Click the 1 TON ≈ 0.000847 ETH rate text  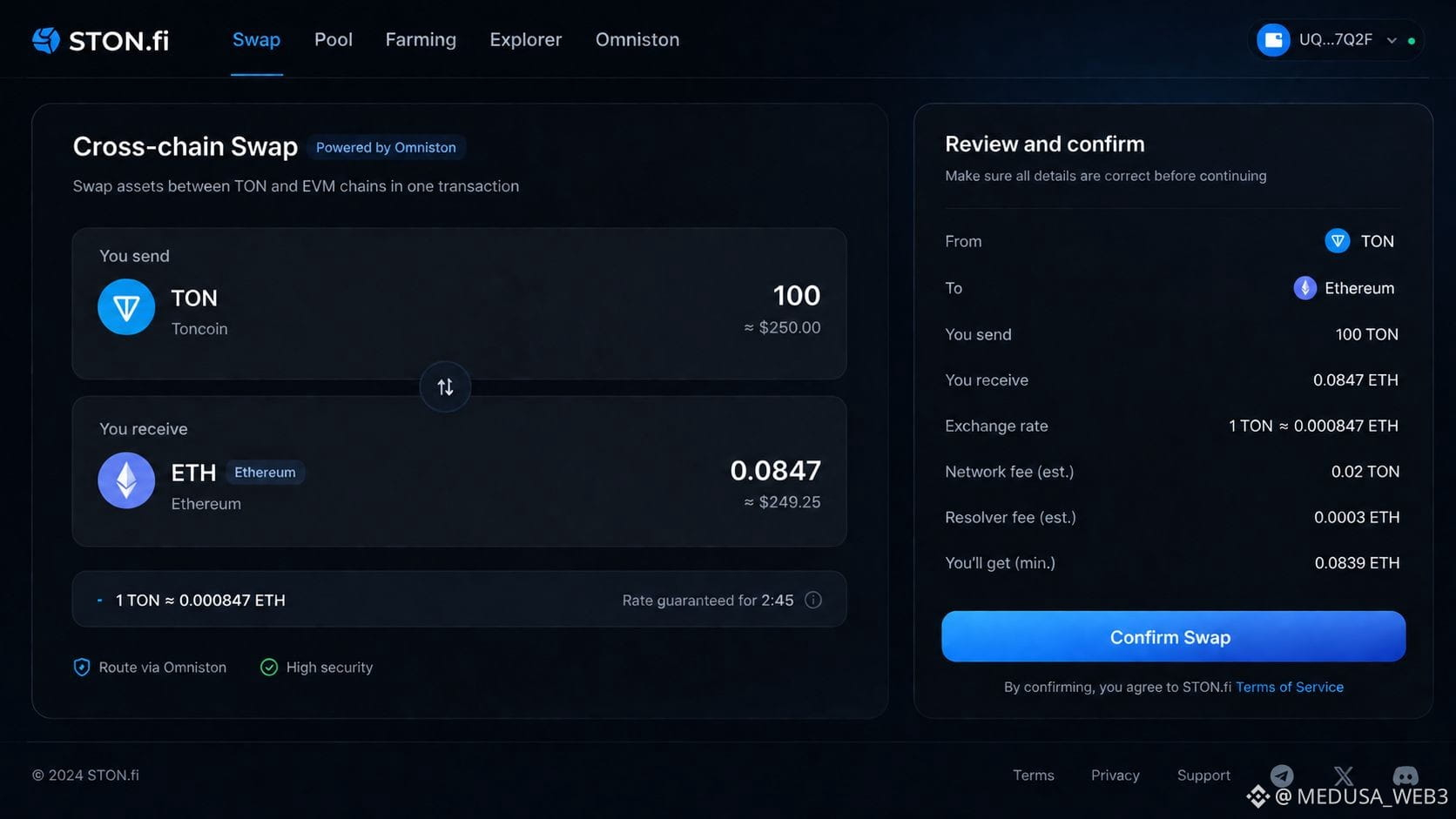tap(200, 601)
